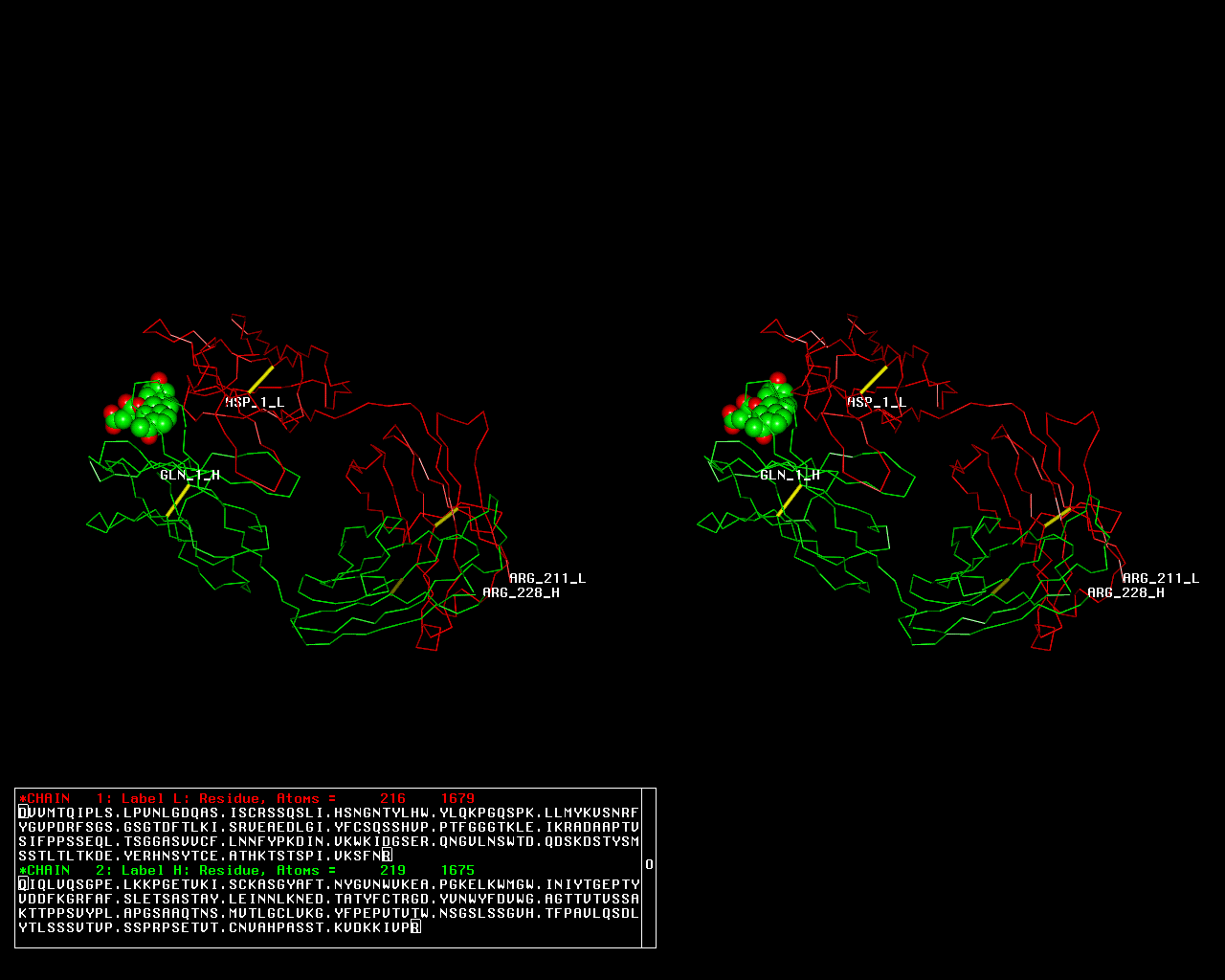Viewport: 1225px width, 980px height.
Task: Select the ASP_1_L label in right stereo view
Action: [876, 402]
